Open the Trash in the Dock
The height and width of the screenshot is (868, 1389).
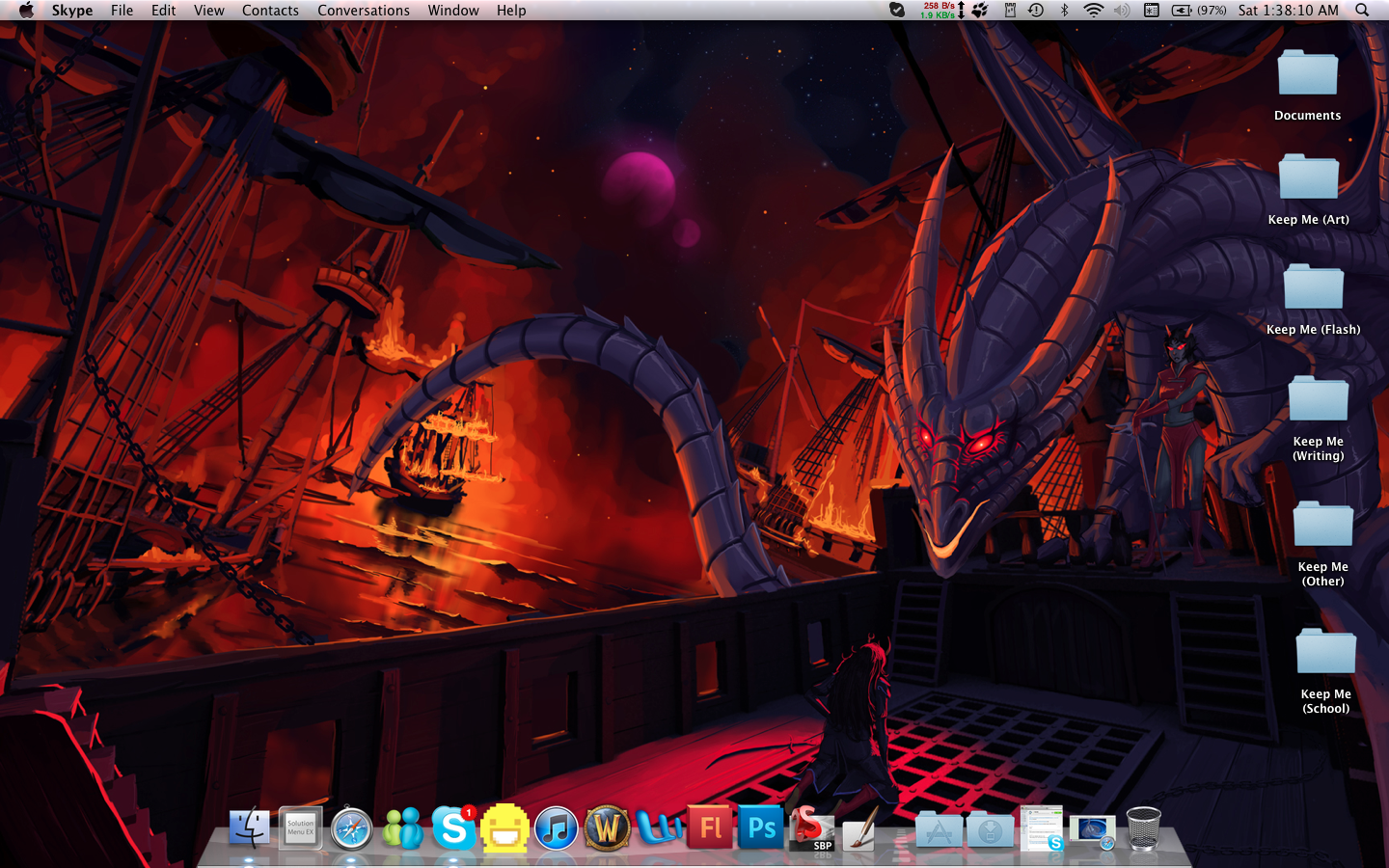[1144, 828]
